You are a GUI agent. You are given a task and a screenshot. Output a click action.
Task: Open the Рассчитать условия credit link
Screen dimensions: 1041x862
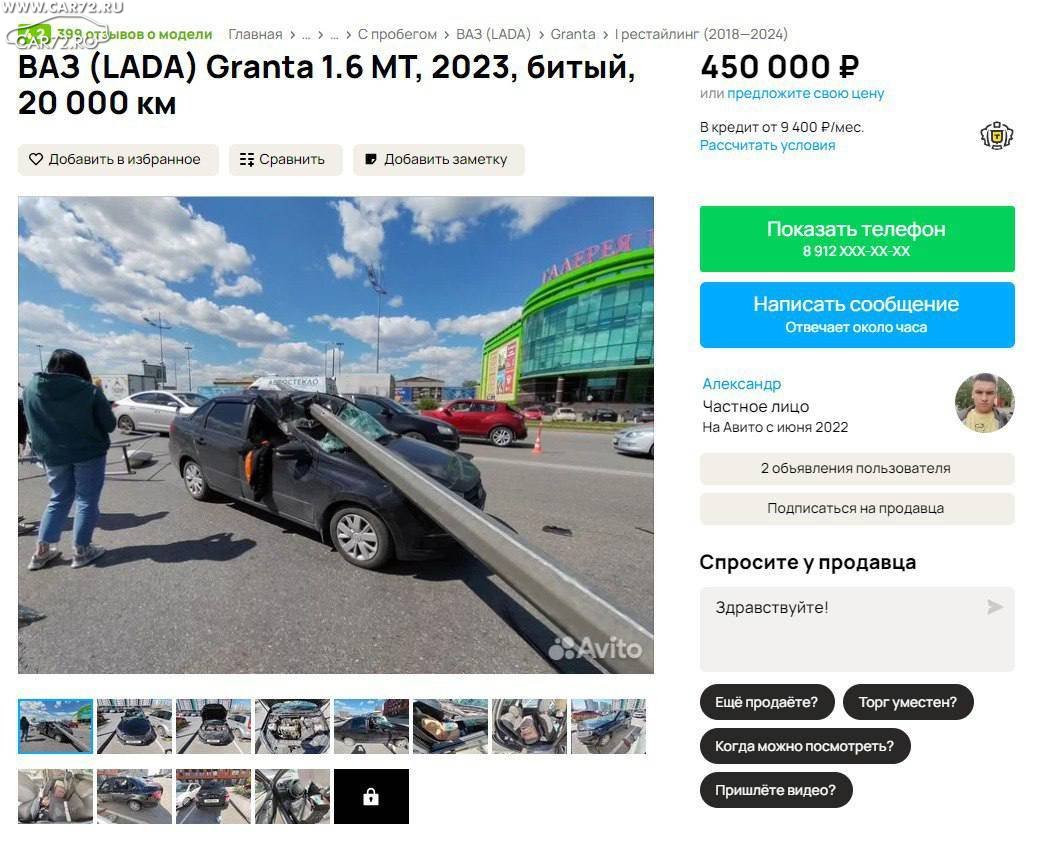[x=767, y=145]
